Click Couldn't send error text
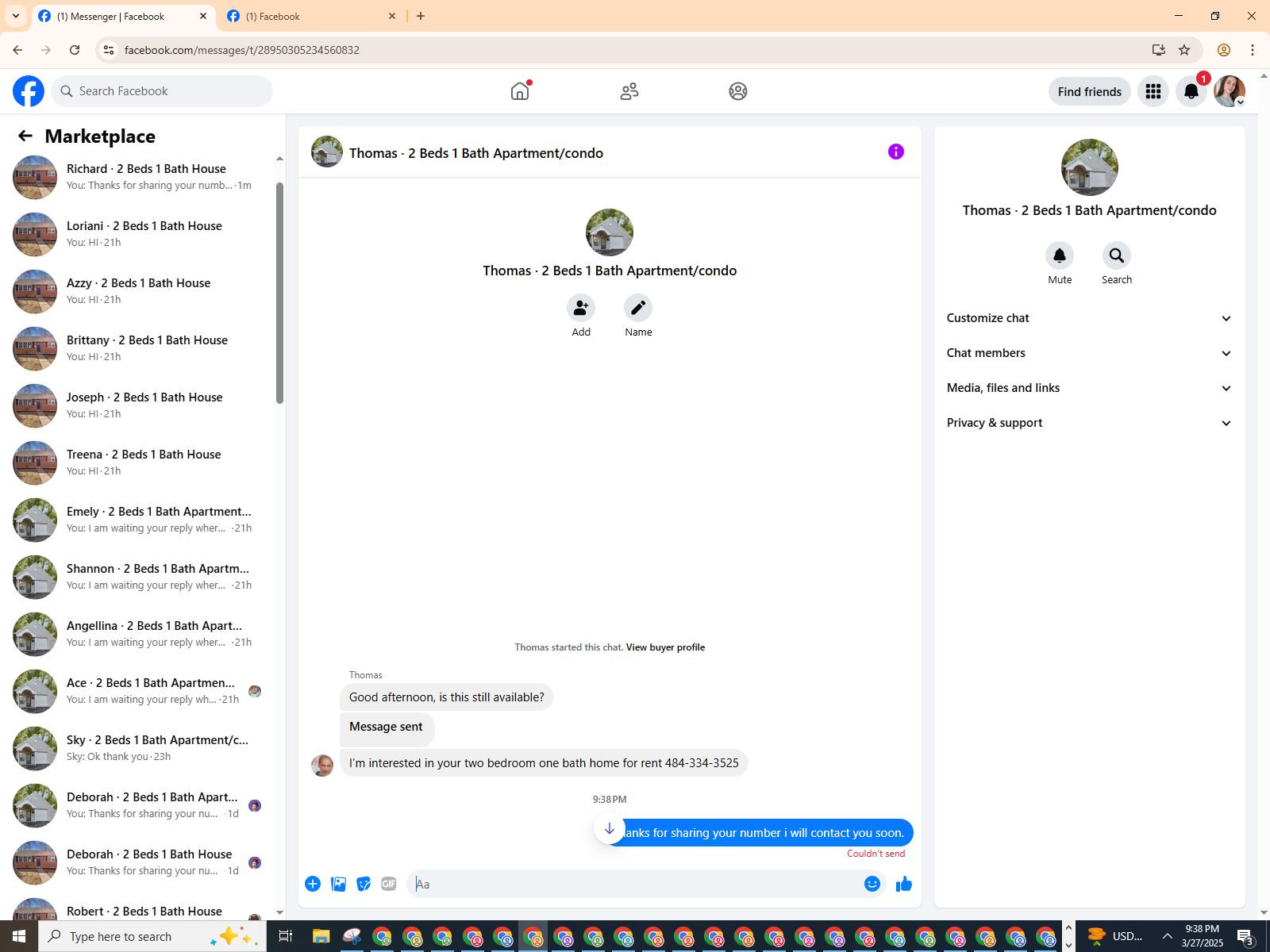The height and width of the screenshot is (952, 1270). tap(876, 854)
